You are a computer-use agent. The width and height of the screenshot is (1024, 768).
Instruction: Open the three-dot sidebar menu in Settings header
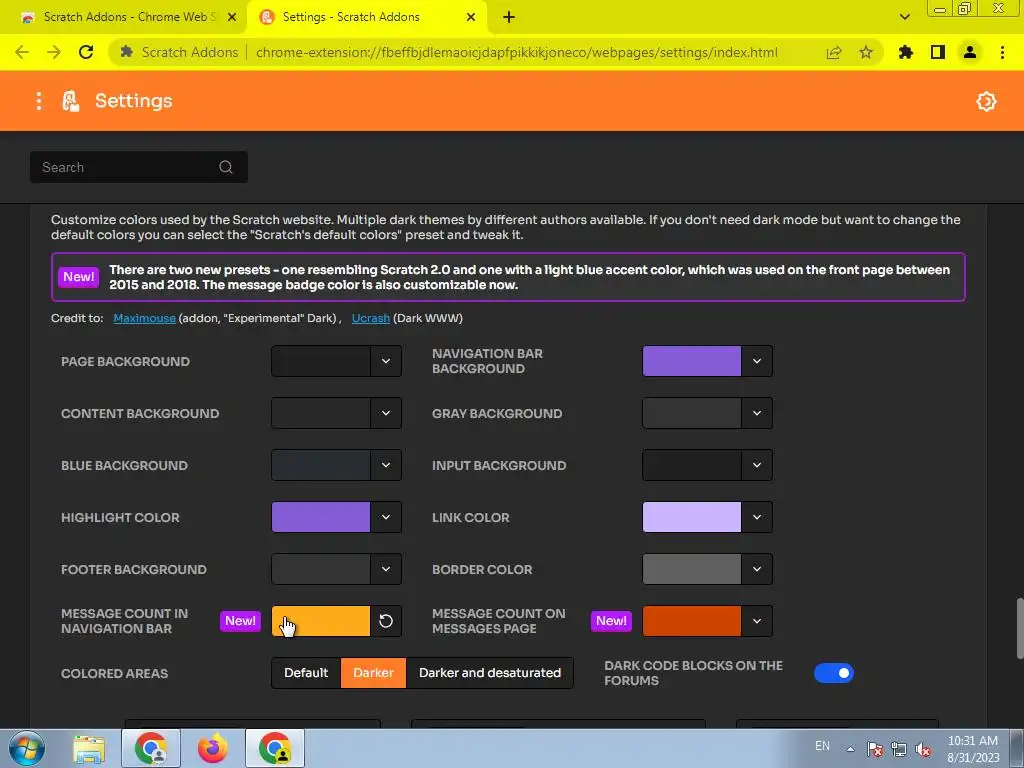tap(39, 101)
